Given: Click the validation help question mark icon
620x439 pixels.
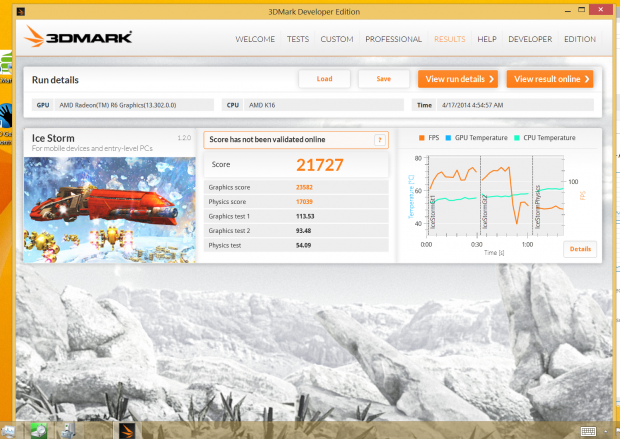Looking at the screenshot, I should 380,140.
